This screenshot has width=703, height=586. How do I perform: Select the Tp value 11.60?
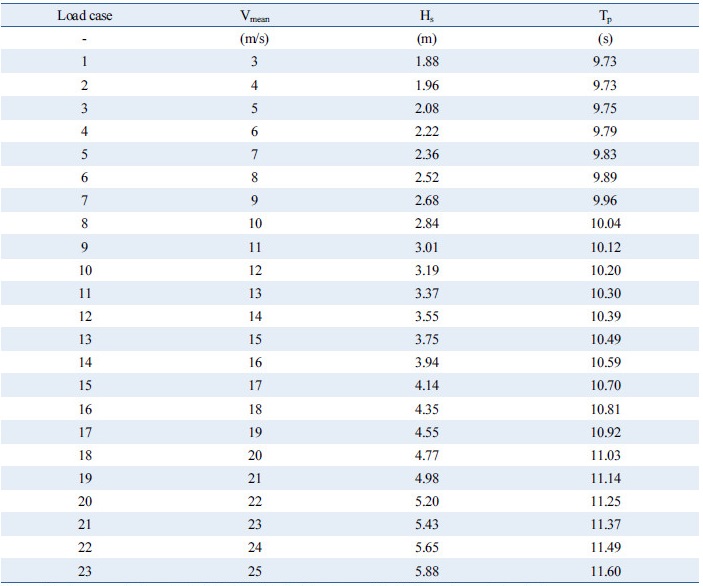coord(604,570)
